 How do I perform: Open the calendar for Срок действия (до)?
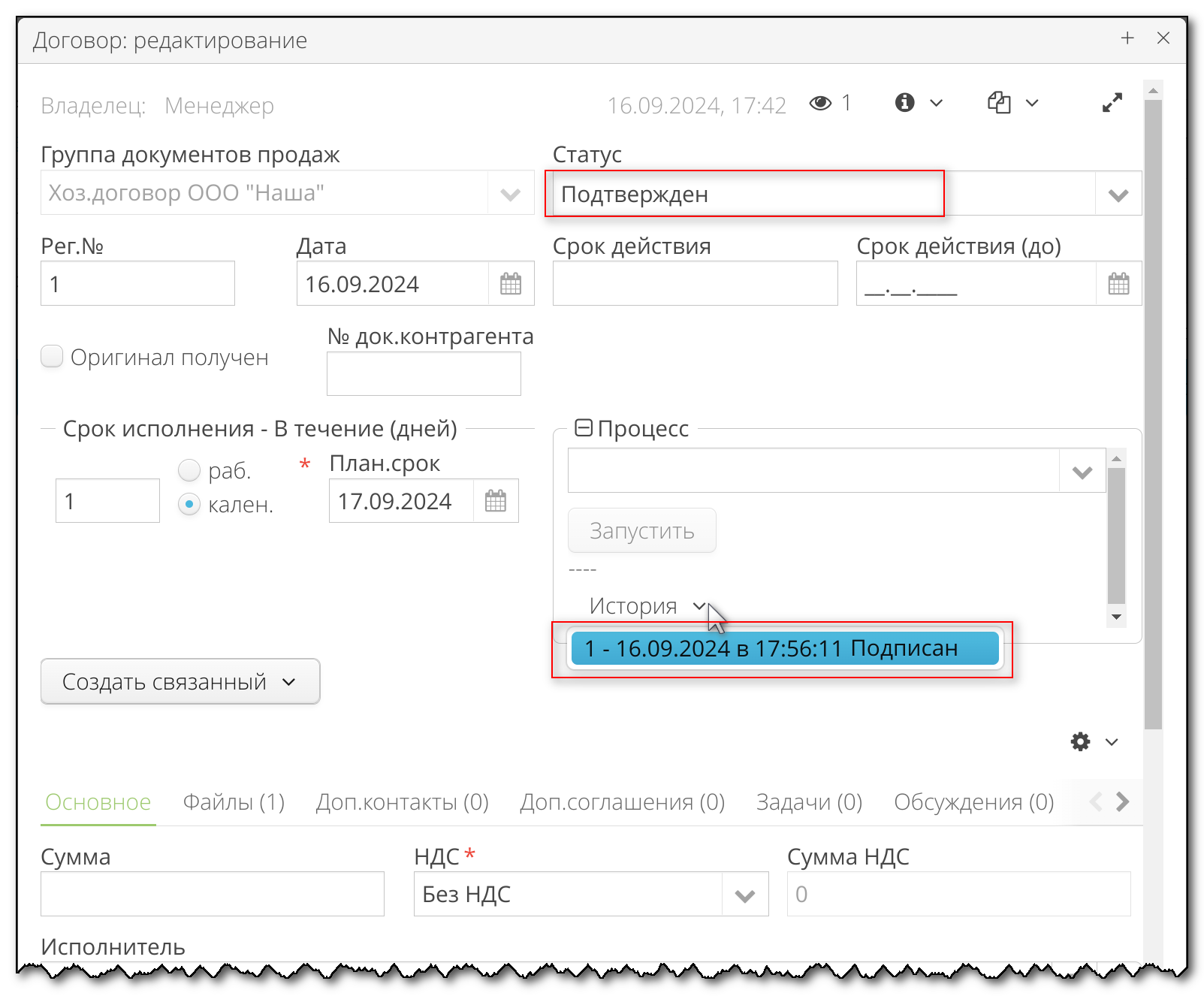(1118, 283)
